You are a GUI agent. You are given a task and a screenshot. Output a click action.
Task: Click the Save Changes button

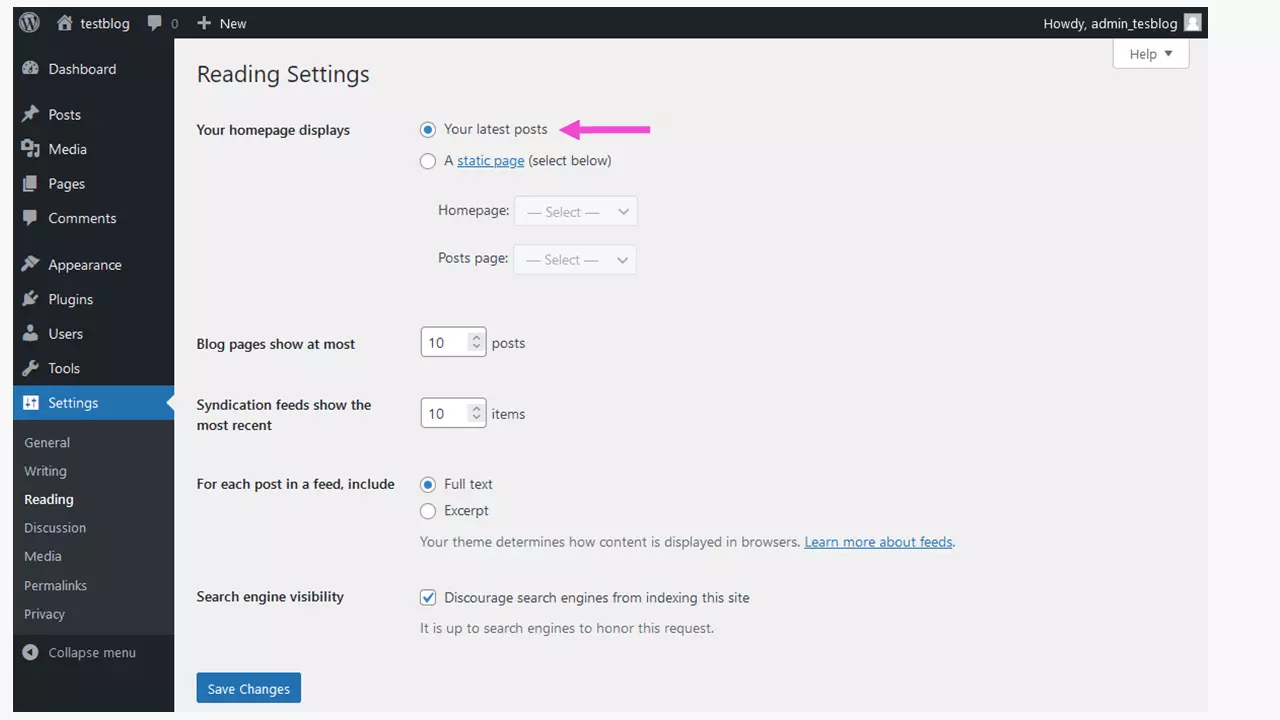point(249,688)
